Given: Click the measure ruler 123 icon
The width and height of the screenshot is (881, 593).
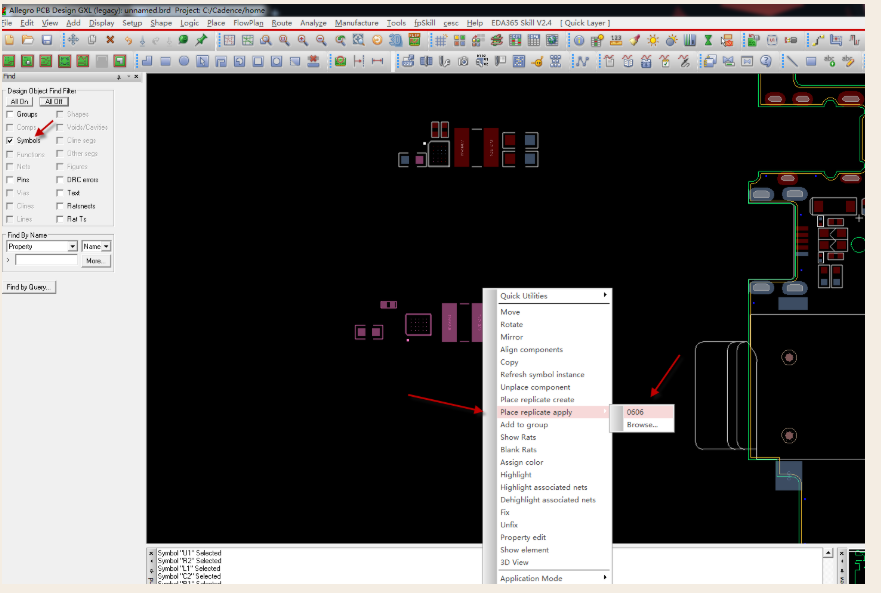Looking at the screenshot, I should tap(616, 40).
